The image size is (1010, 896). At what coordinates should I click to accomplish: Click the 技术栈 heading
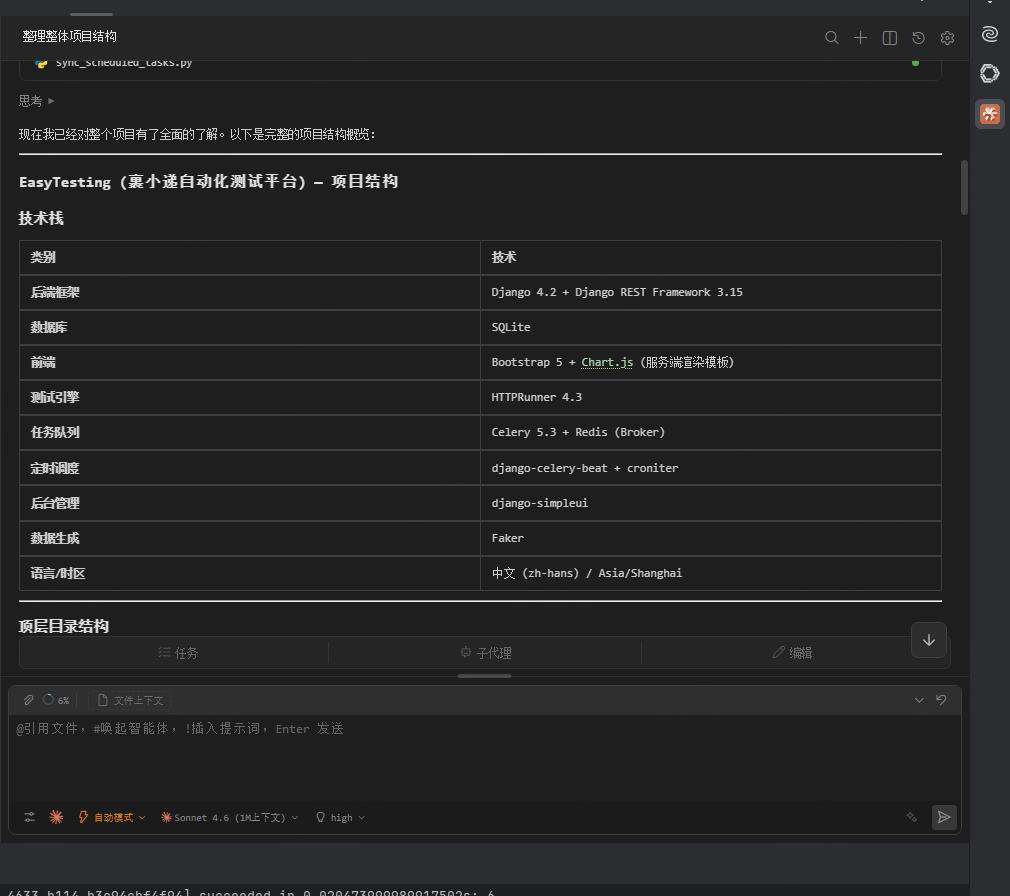[41, 218]
